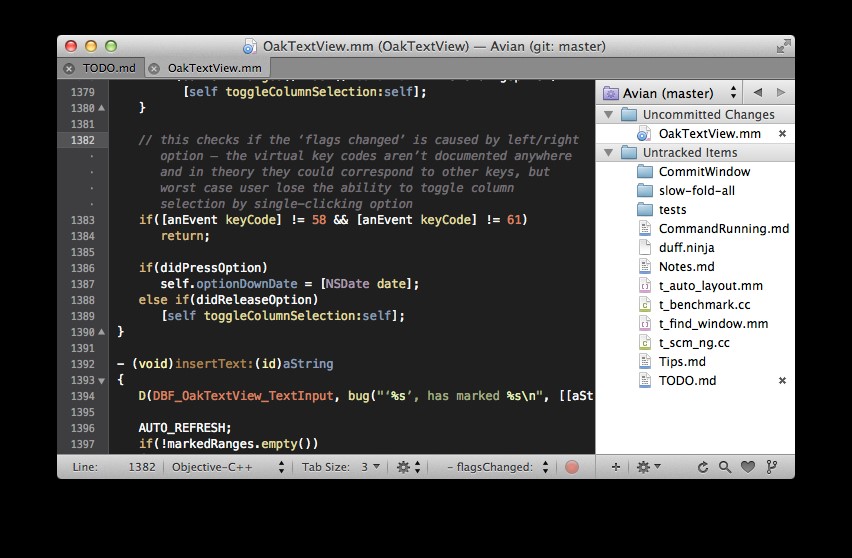The width and height of the screenshot is (852, 558).
Task: Click the plus icon to create a new item
Action: click(615, 467)
